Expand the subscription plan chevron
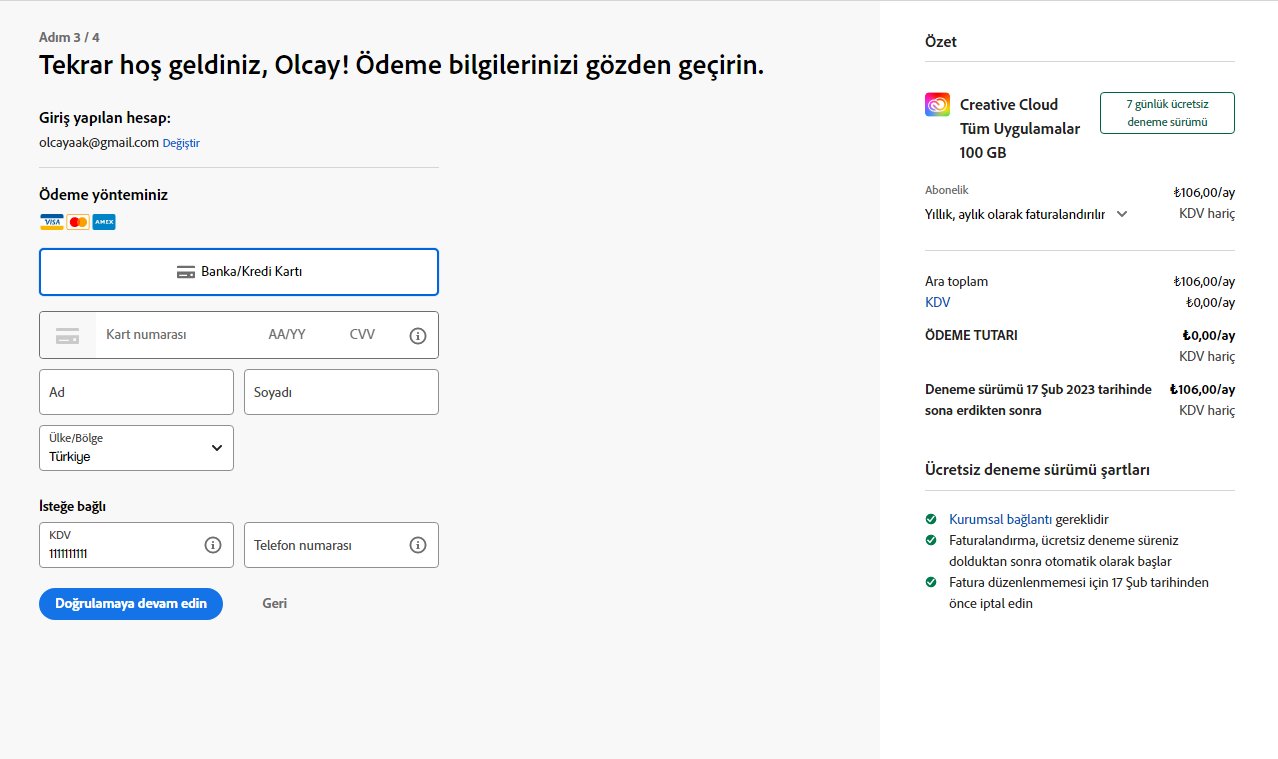Viewport: 1278px width, 759px height. [x=1122, y=214]
